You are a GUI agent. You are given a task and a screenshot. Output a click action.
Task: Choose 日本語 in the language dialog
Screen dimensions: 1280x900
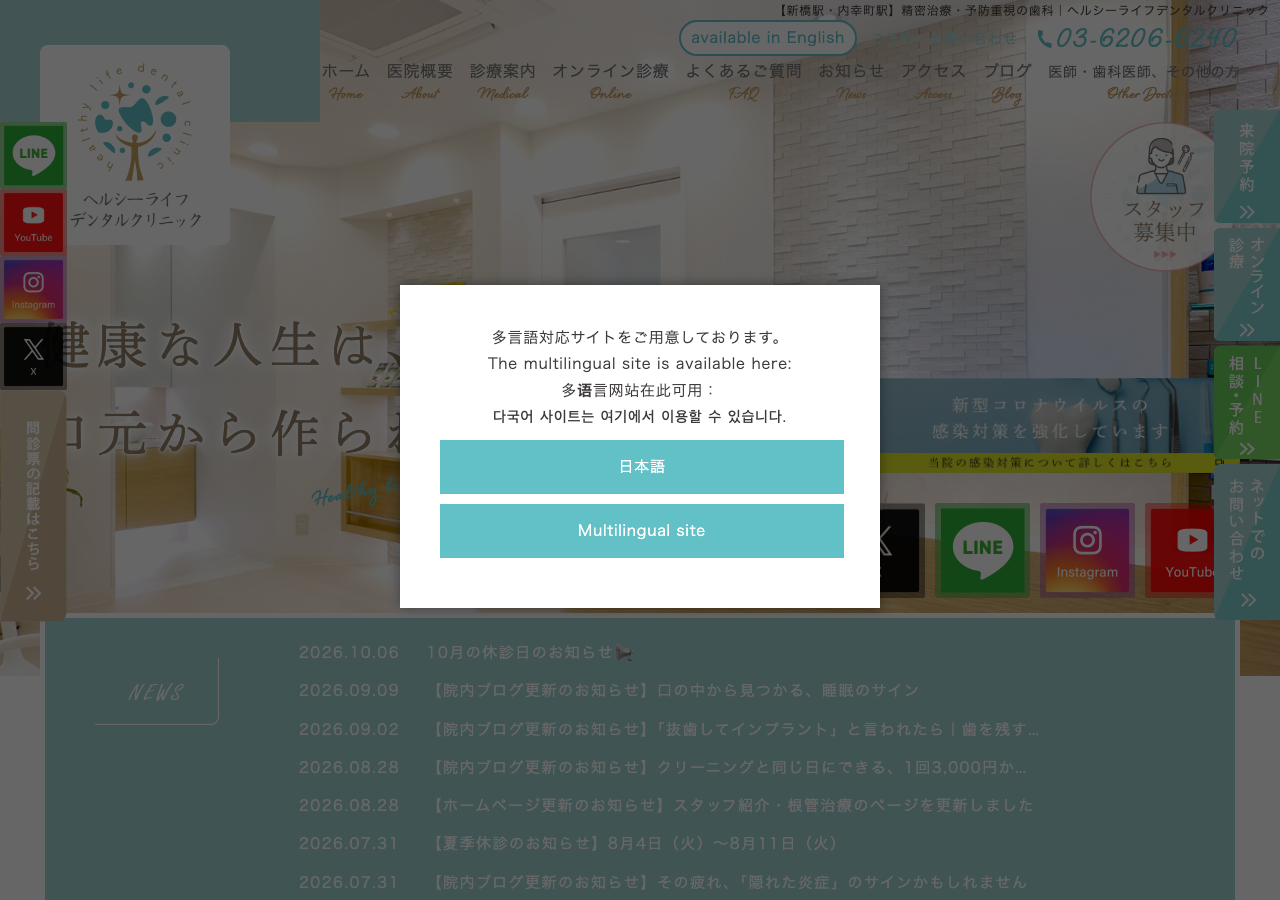tap(642, 467)
